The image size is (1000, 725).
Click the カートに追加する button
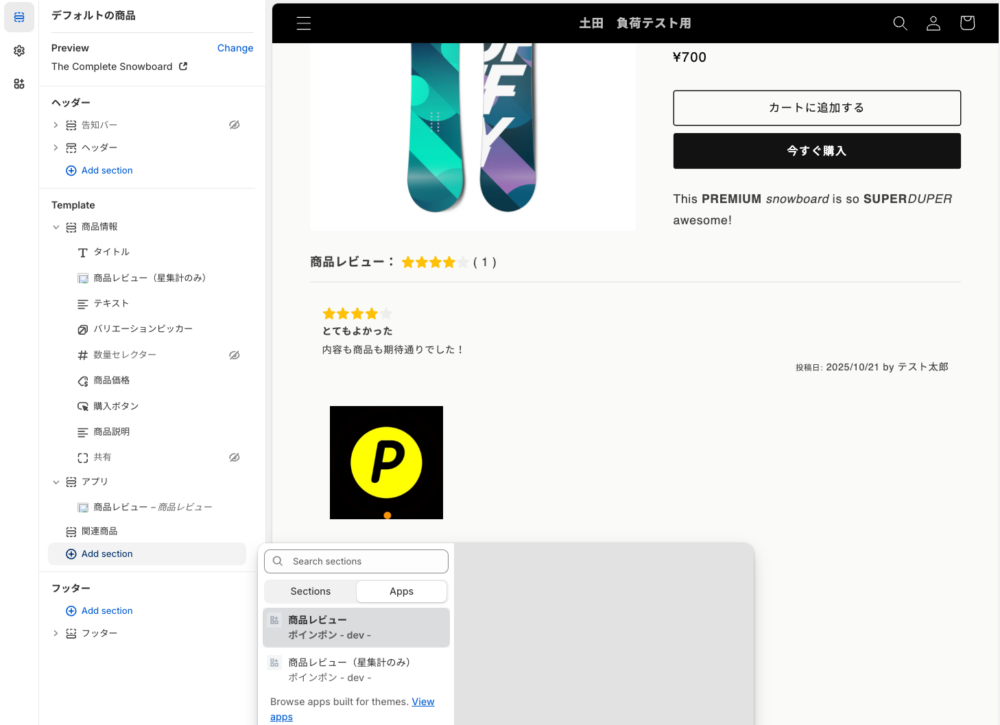816,108
